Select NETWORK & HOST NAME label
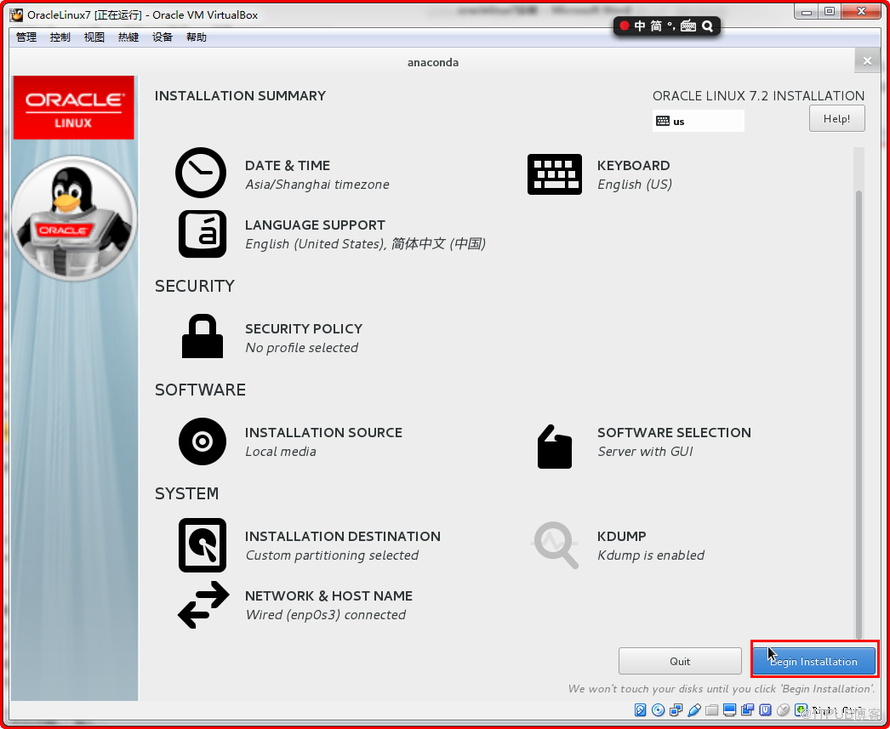 coord(329,596)
